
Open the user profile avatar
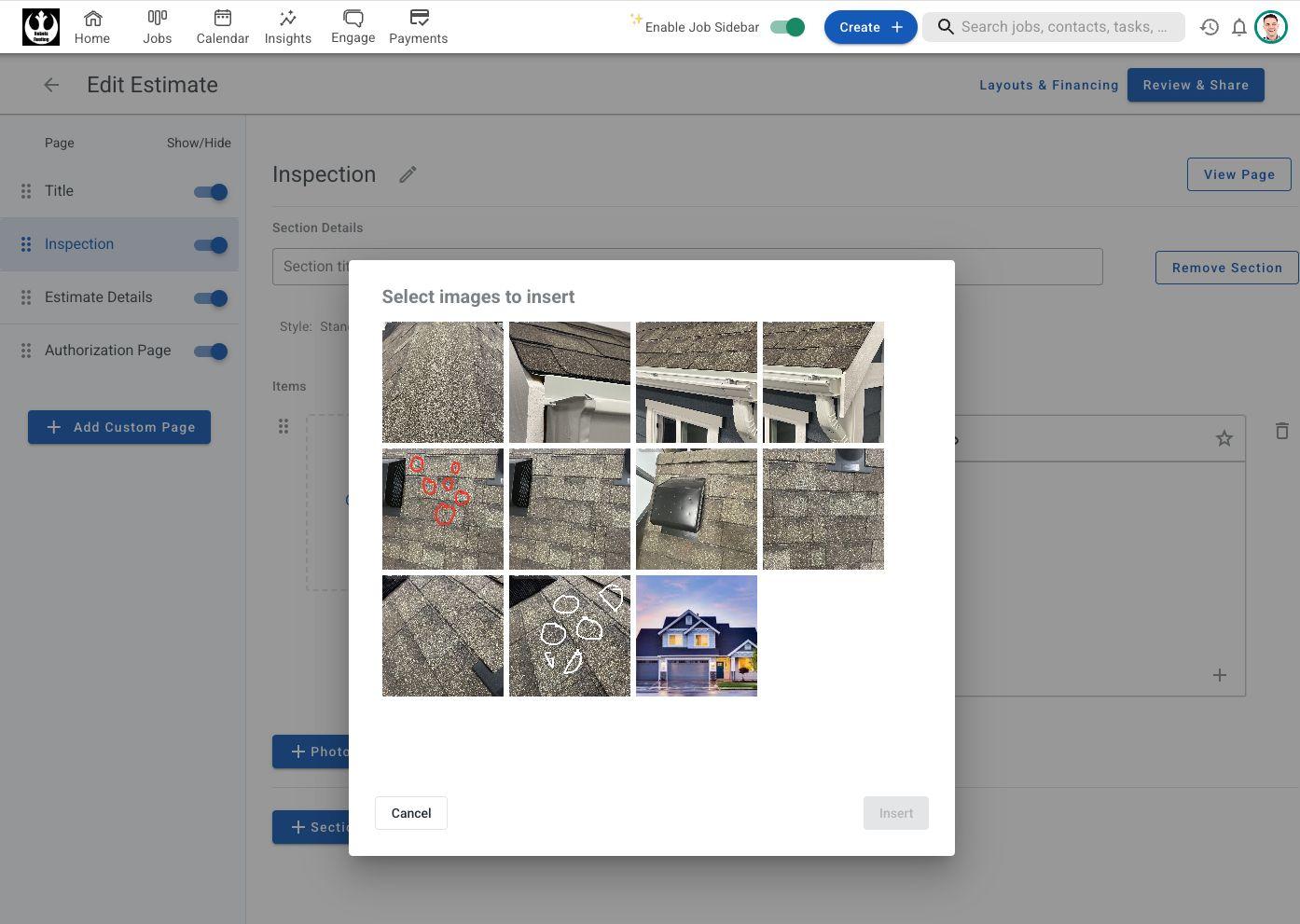point(1270,27)
